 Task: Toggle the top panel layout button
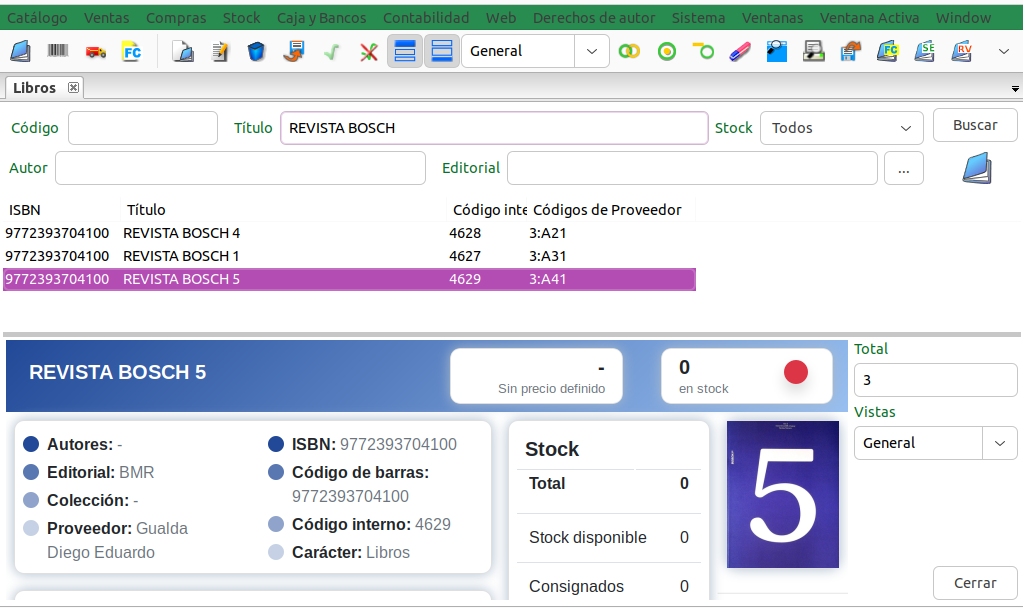pyautogui.click(x=405, y=51)
